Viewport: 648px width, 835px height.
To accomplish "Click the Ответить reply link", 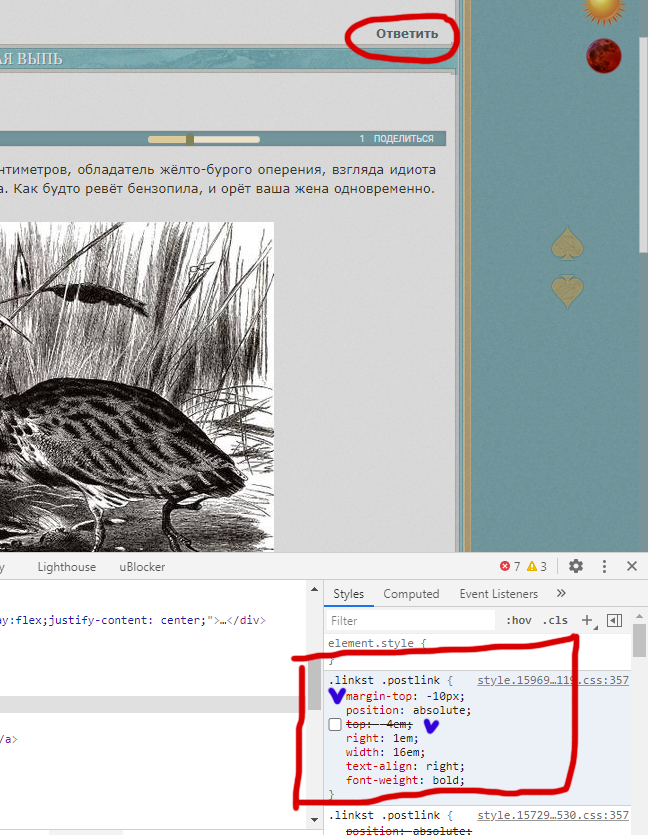I will tap(407, 33).
